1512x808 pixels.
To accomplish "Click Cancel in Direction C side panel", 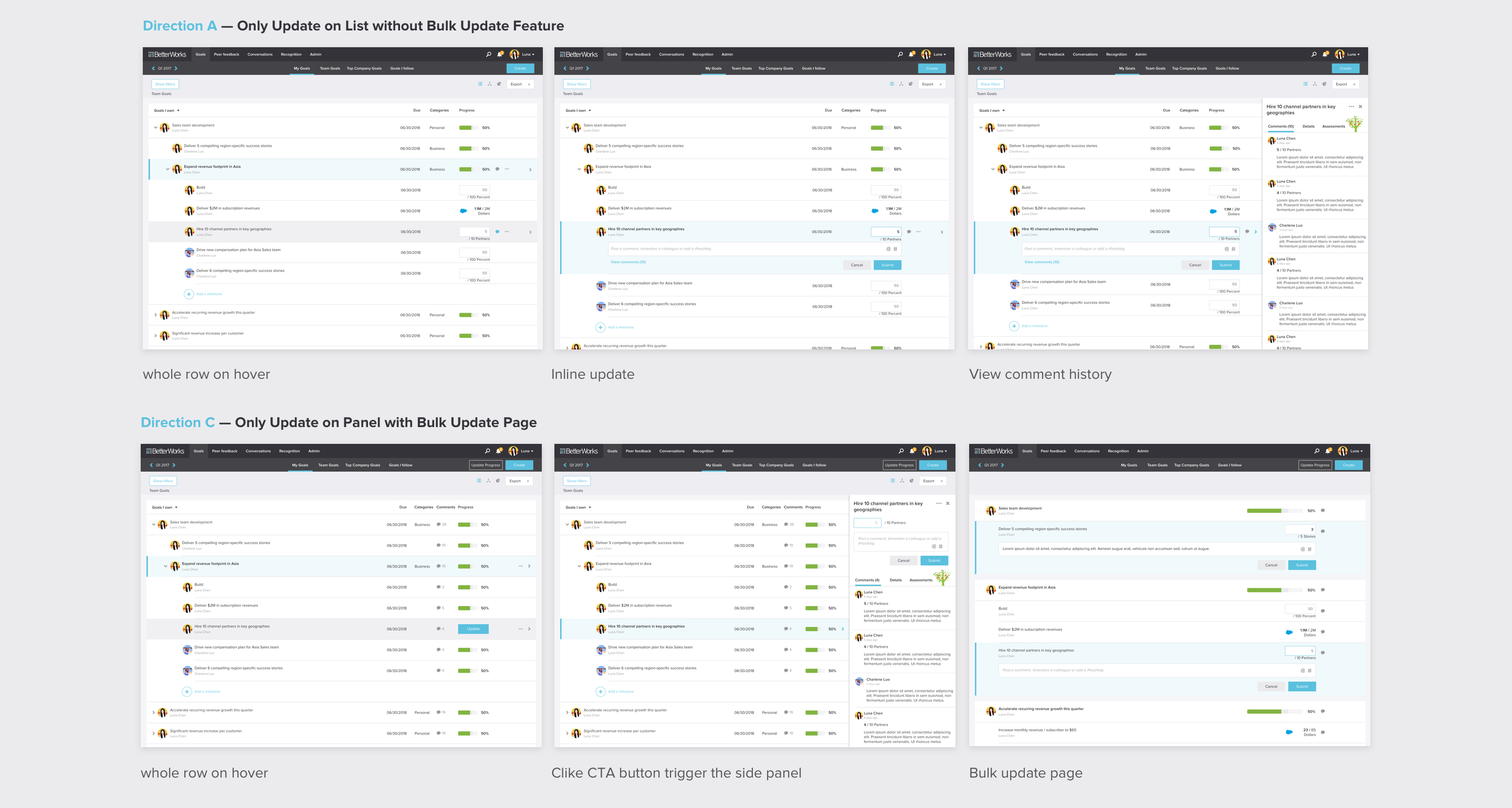I will pyautogui.click(x=904, y=560).
